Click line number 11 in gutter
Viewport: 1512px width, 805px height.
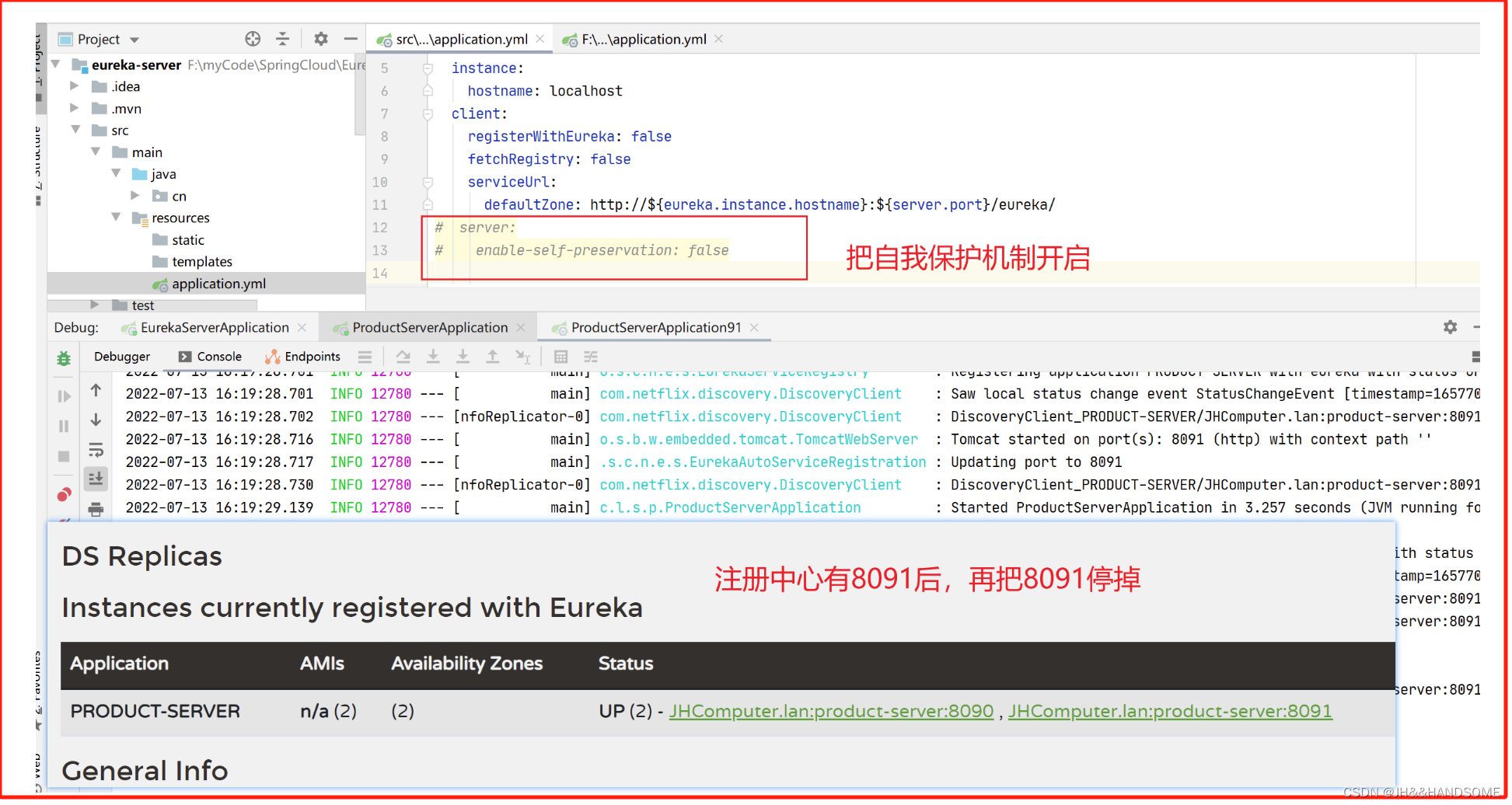[x=379, y=205]
